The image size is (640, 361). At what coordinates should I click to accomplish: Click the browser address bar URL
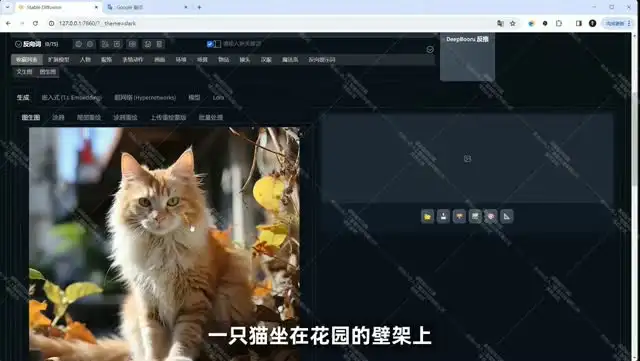97,24
